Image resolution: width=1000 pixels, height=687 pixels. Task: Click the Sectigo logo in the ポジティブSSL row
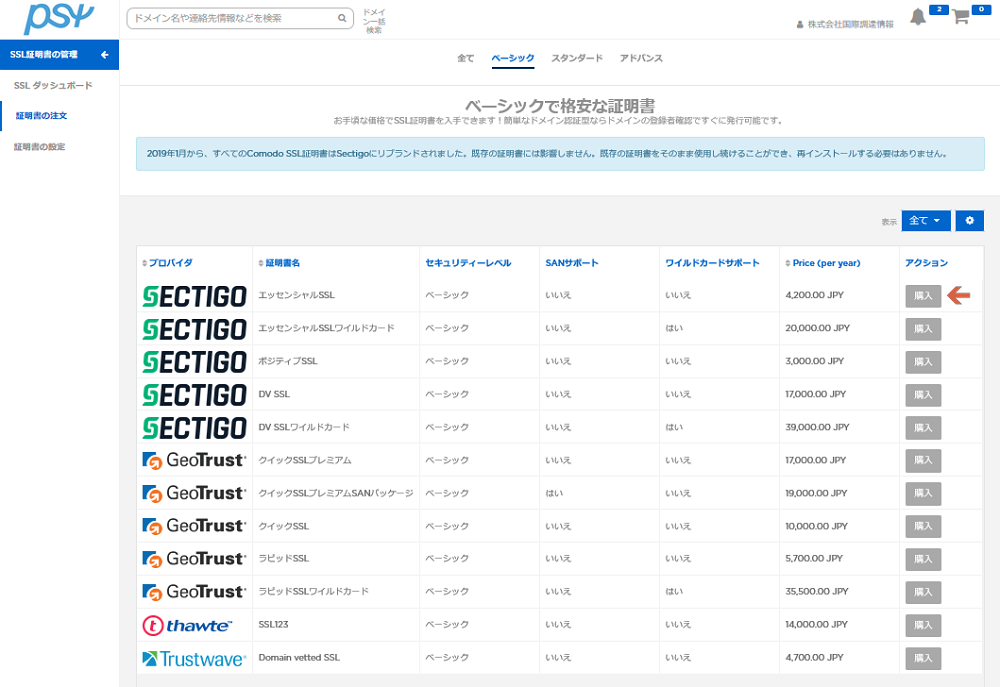195,362
